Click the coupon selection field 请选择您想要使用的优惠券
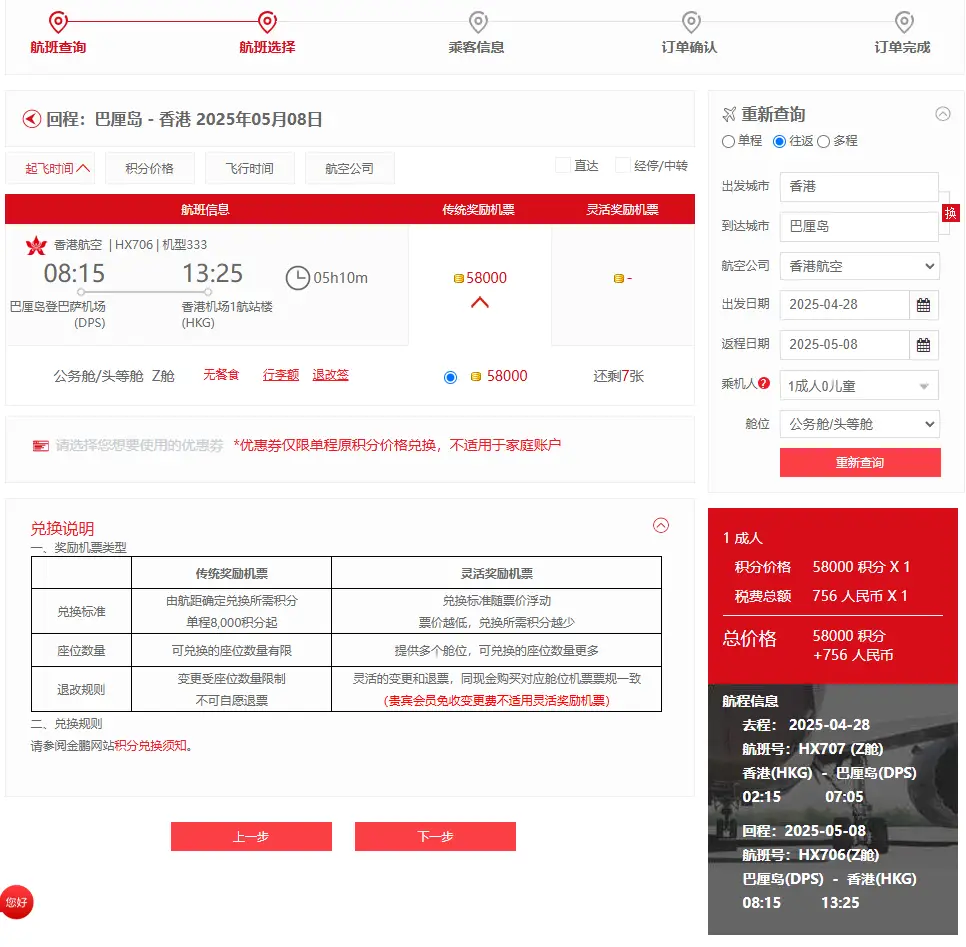Screen dimensions: 966x947 pyautogui.click(x=139, y=445)
